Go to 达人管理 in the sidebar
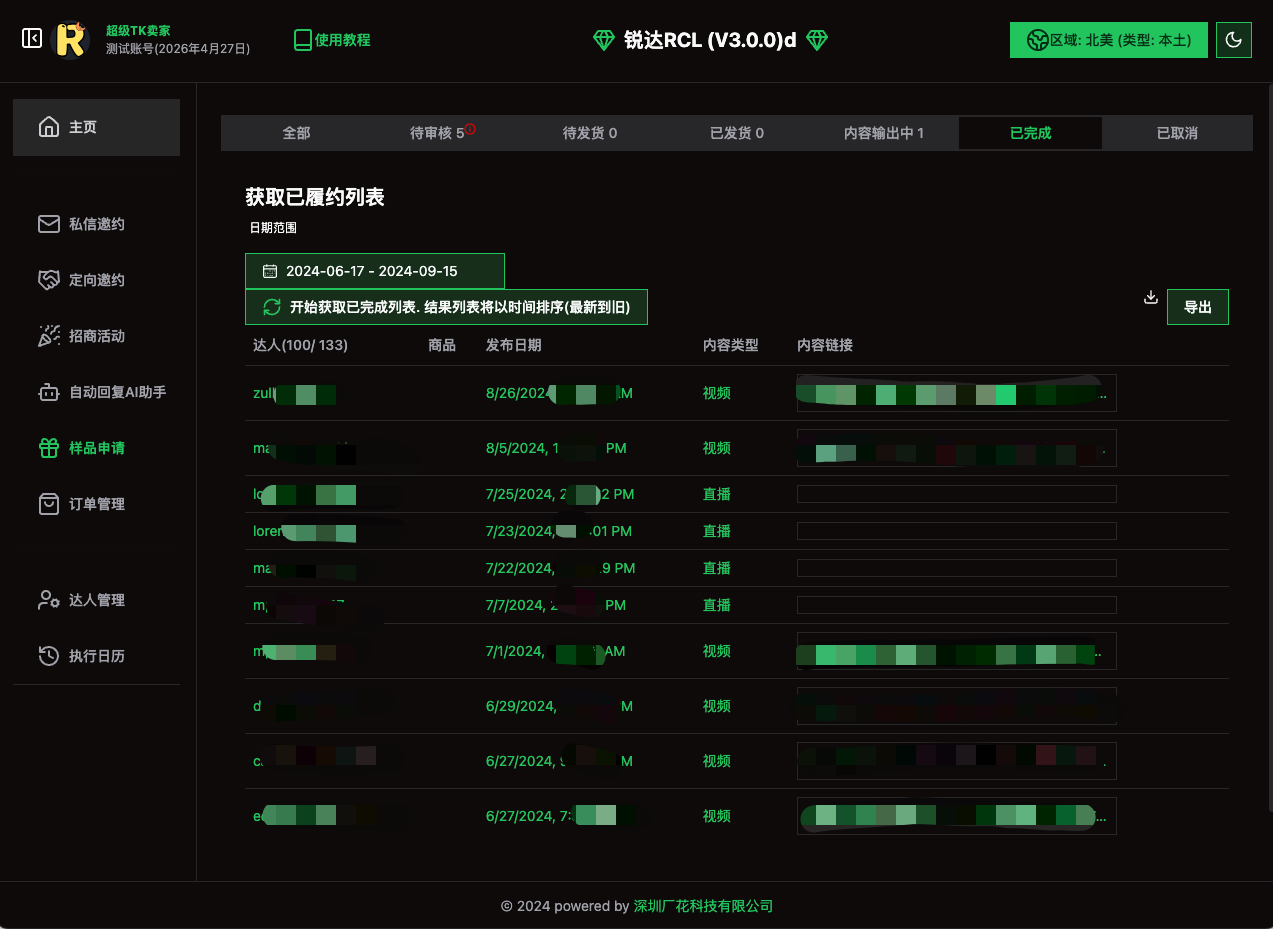Image resolution: width=1273 pixels, height=929 pixels. click(x=96, y=600)
